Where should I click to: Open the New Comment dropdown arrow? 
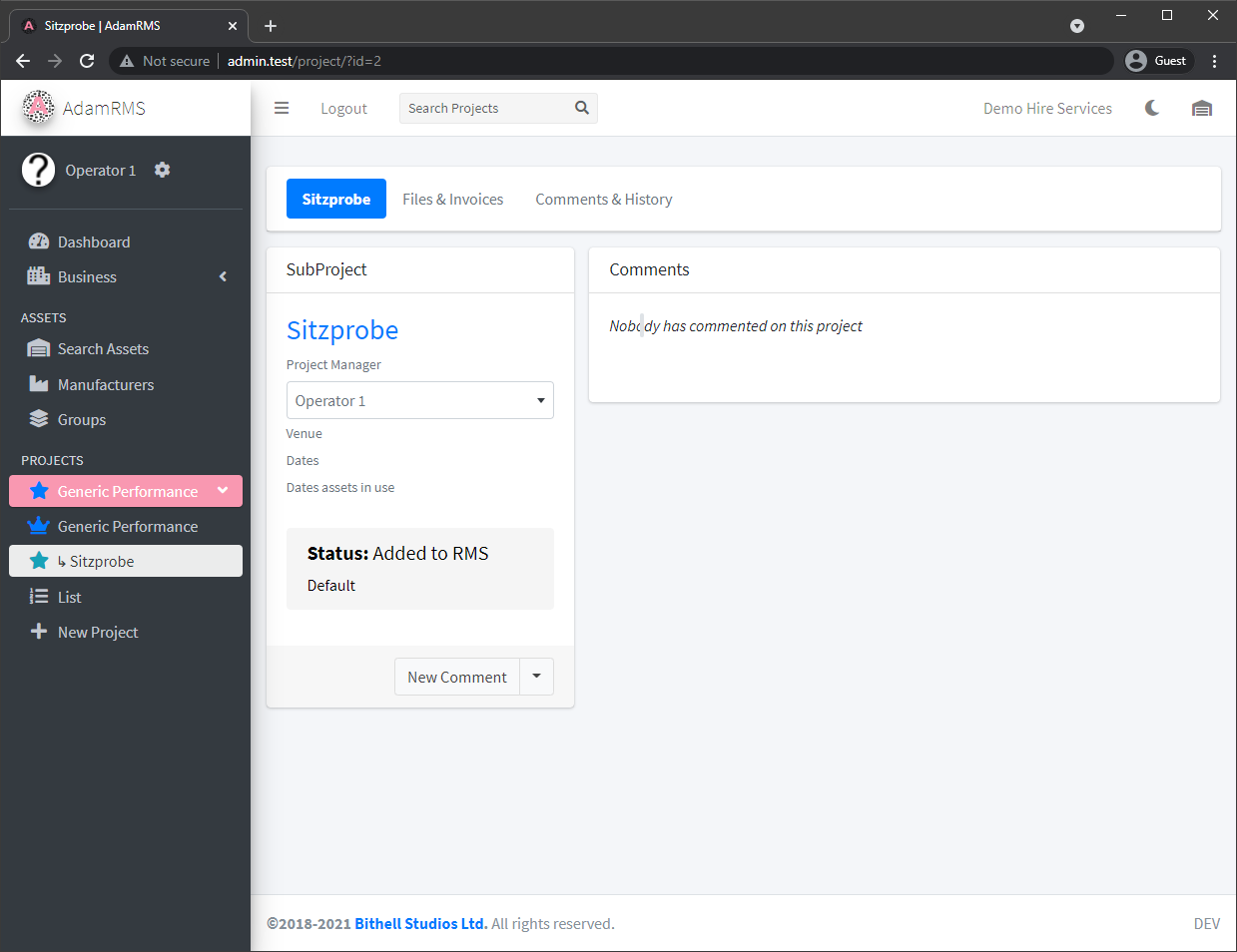[x=536, y=677]
